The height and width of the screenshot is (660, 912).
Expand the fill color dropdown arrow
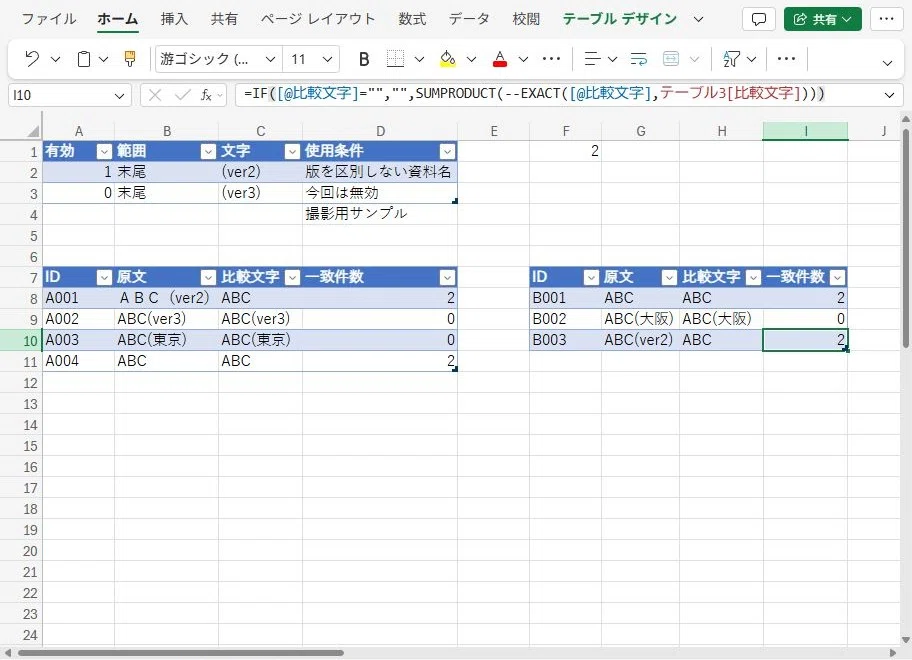pyautogui.click(x=471, y=59)
